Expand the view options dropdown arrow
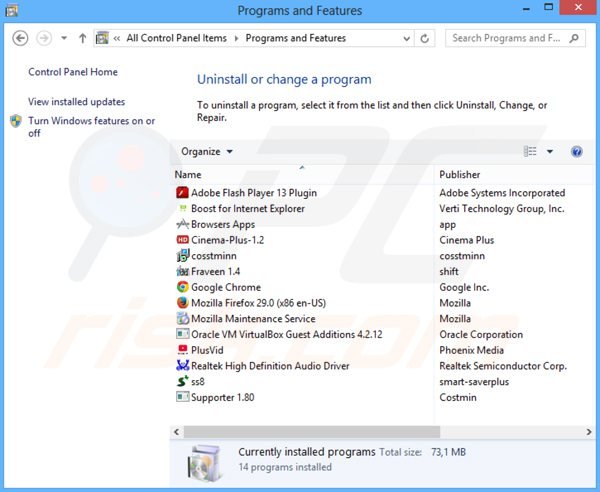The width and height of the screenshot is (600, 492). pyautogui.click(x=550, y=152)
